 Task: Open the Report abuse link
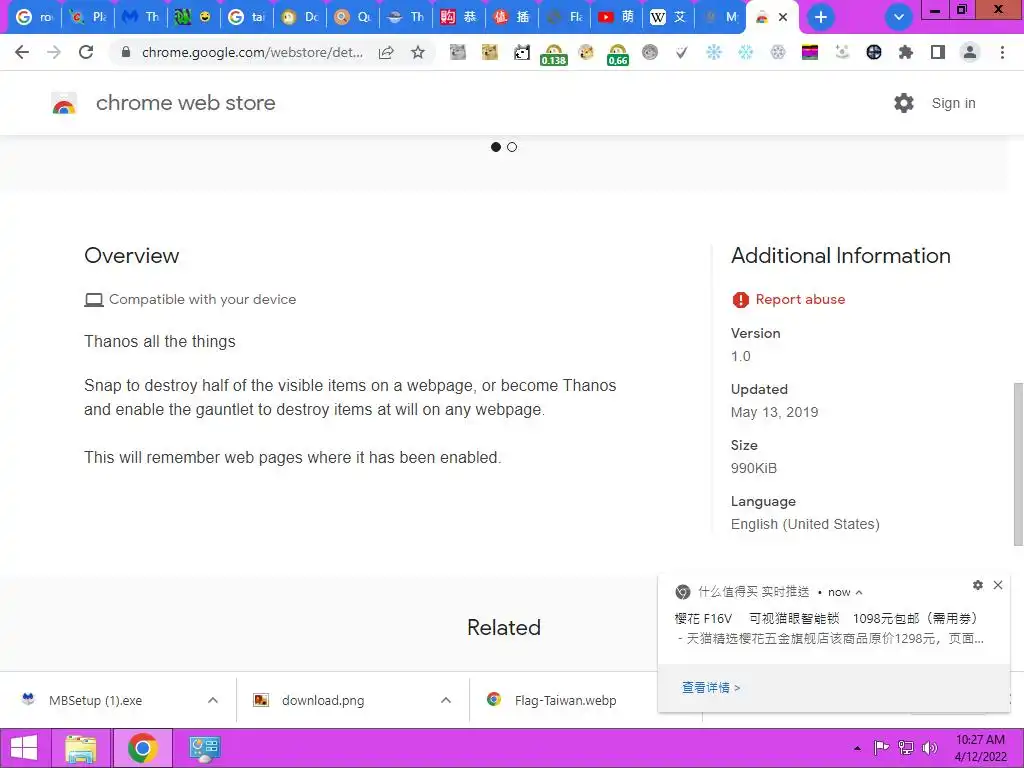800,299
